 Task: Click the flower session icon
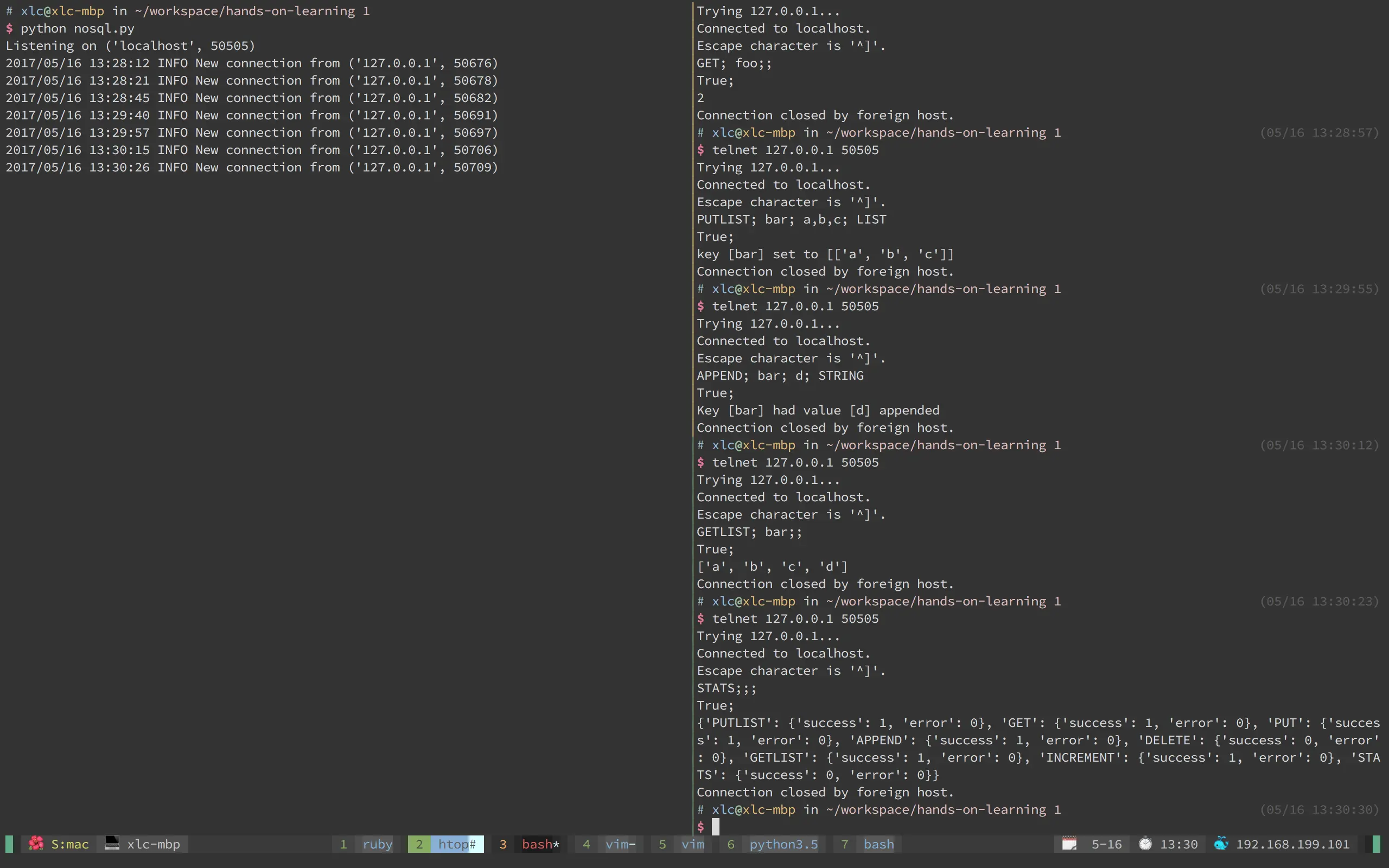pos(36,843)
